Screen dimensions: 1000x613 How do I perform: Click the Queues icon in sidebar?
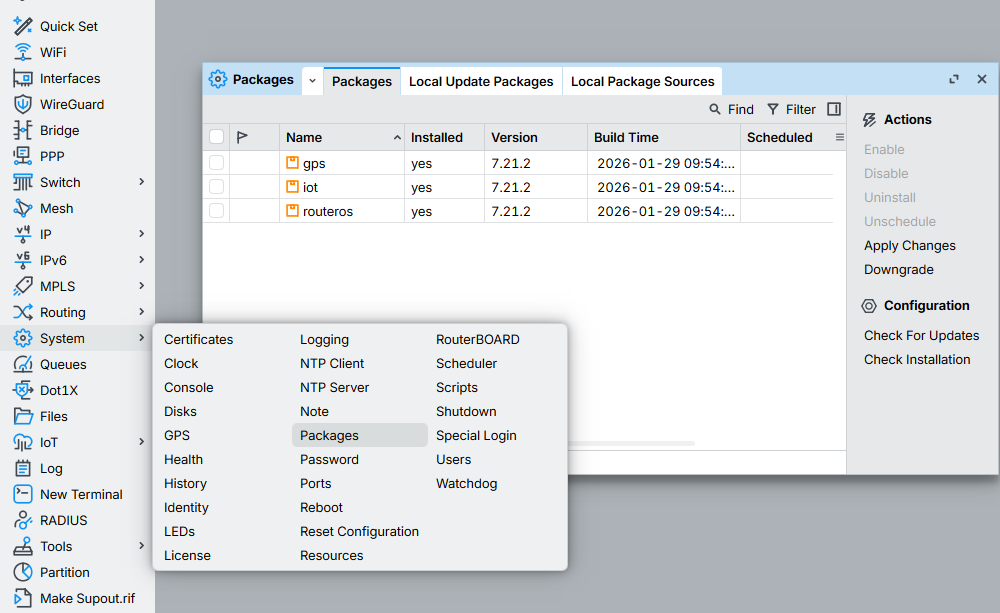23,364
